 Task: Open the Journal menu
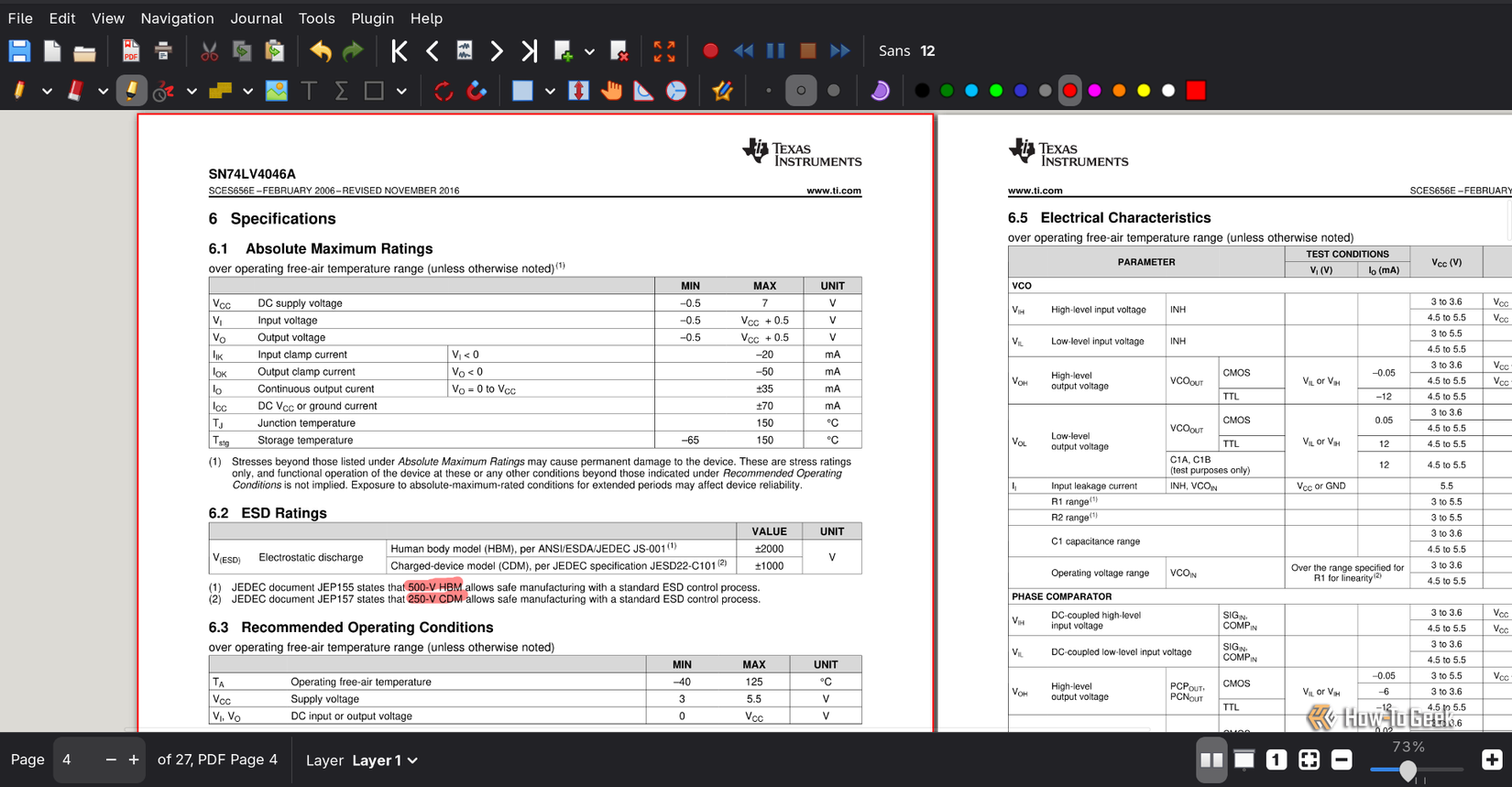257,18
